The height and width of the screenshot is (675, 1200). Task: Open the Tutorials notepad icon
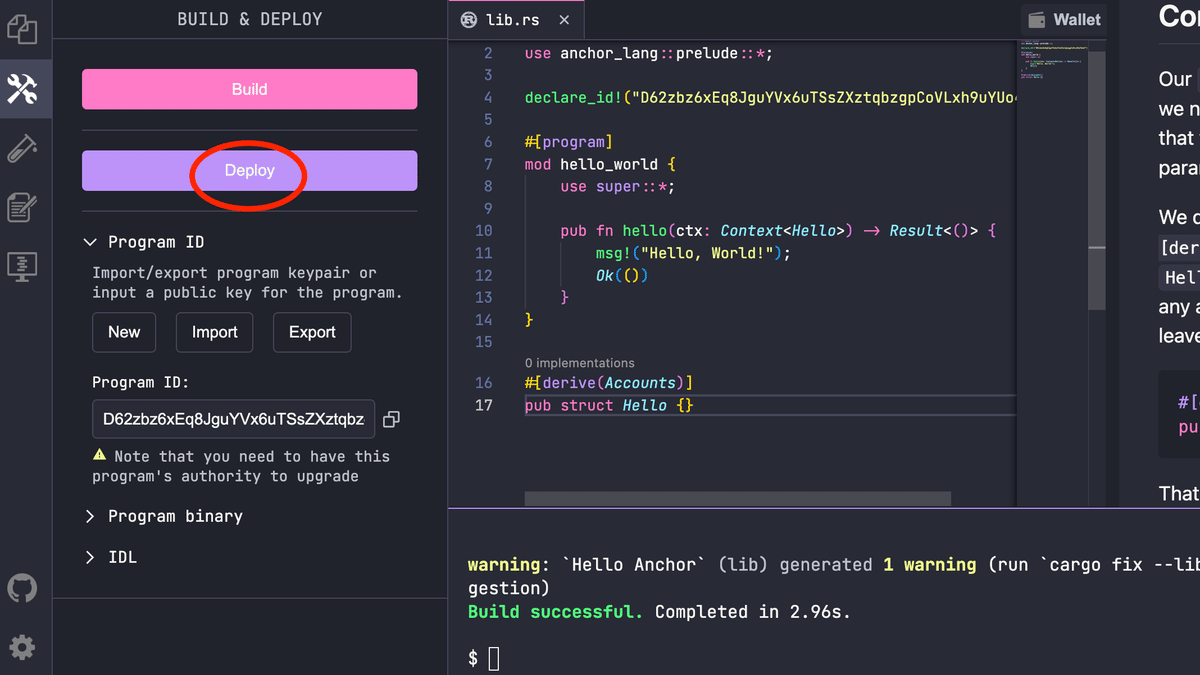point(22,207)
